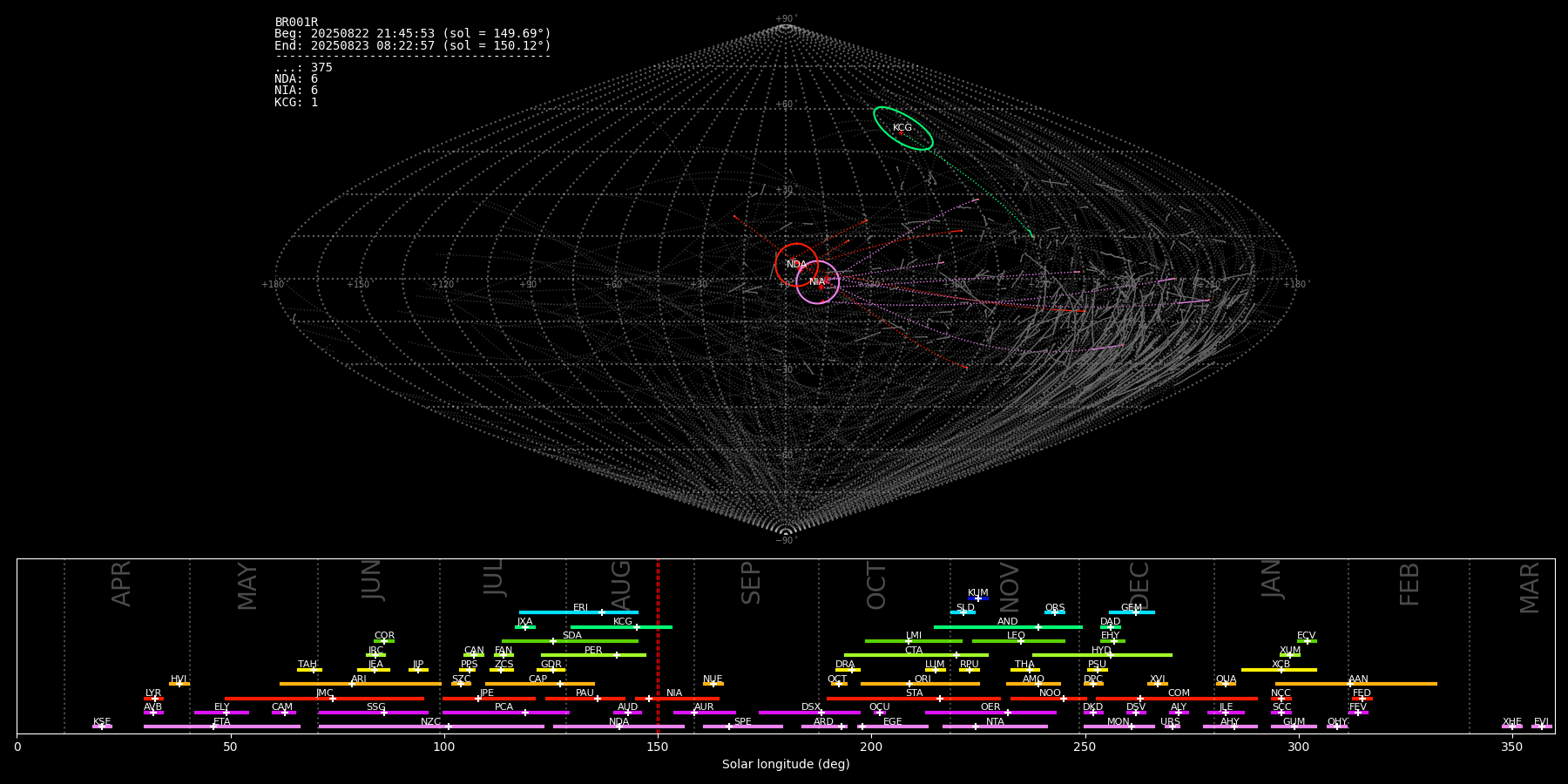Image resolution: width=1568 pixels, height=784 pixels.
Task: Click the BR001R station title text
Action: (296, 23)
